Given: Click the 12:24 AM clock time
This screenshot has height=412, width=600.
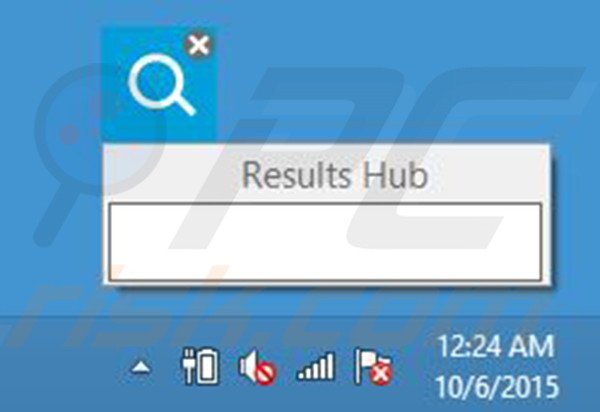Looking at the screenshot, I should (x=496, y=347).
